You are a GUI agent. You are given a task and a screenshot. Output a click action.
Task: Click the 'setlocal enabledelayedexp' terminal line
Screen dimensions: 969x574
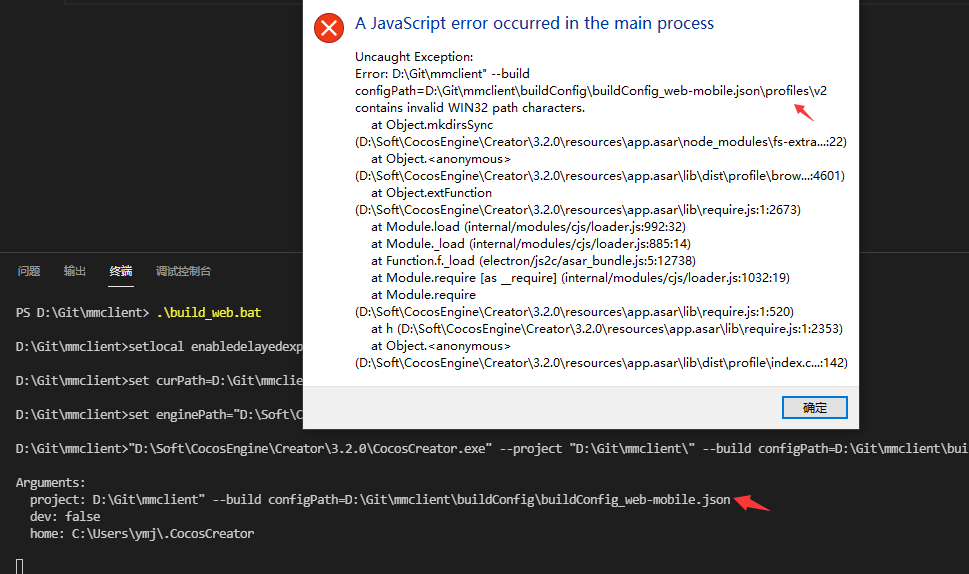pyautogui.click(x=159, y=347)
